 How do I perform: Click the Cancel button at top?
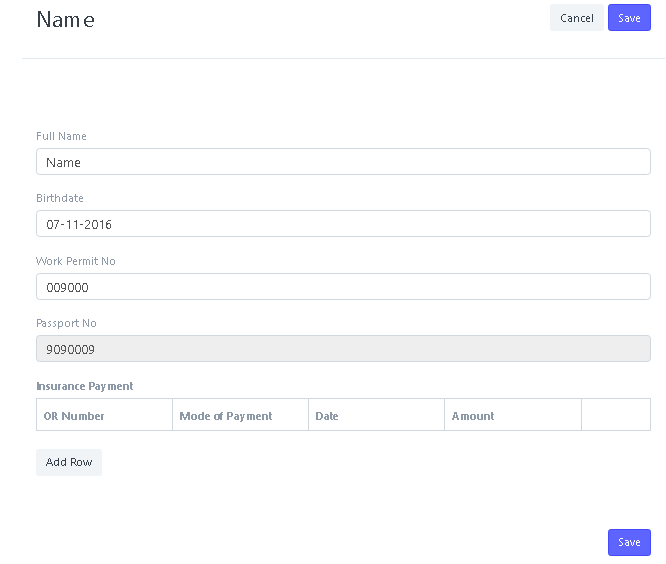[576, 18]
